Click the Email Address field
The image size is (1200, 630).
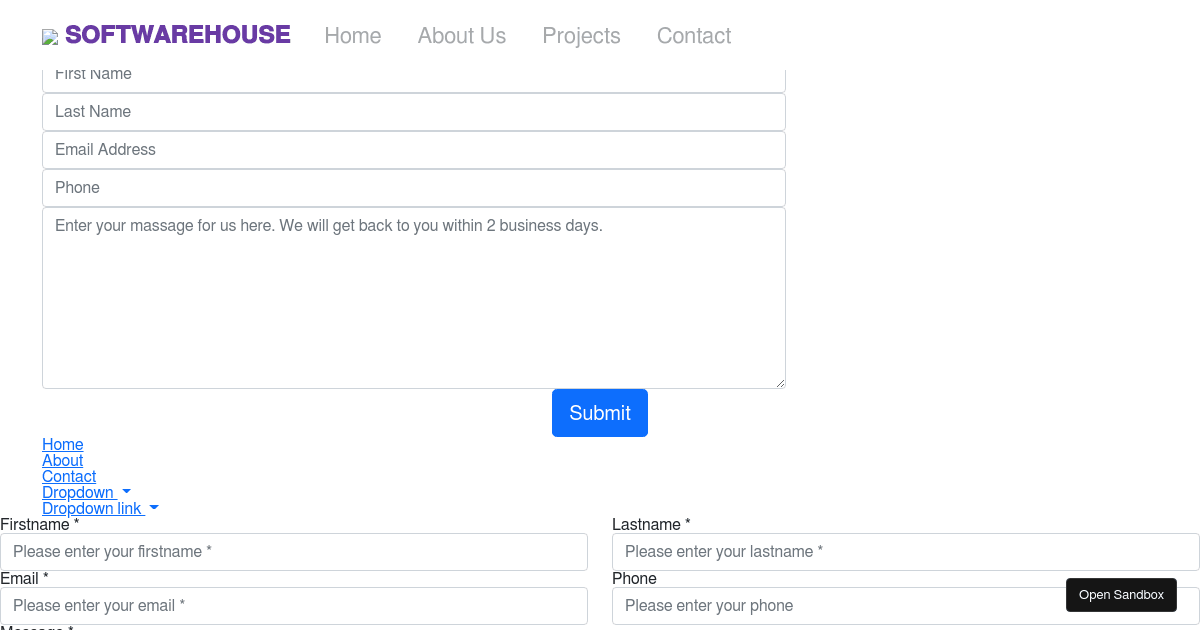(x=413, y=149)
